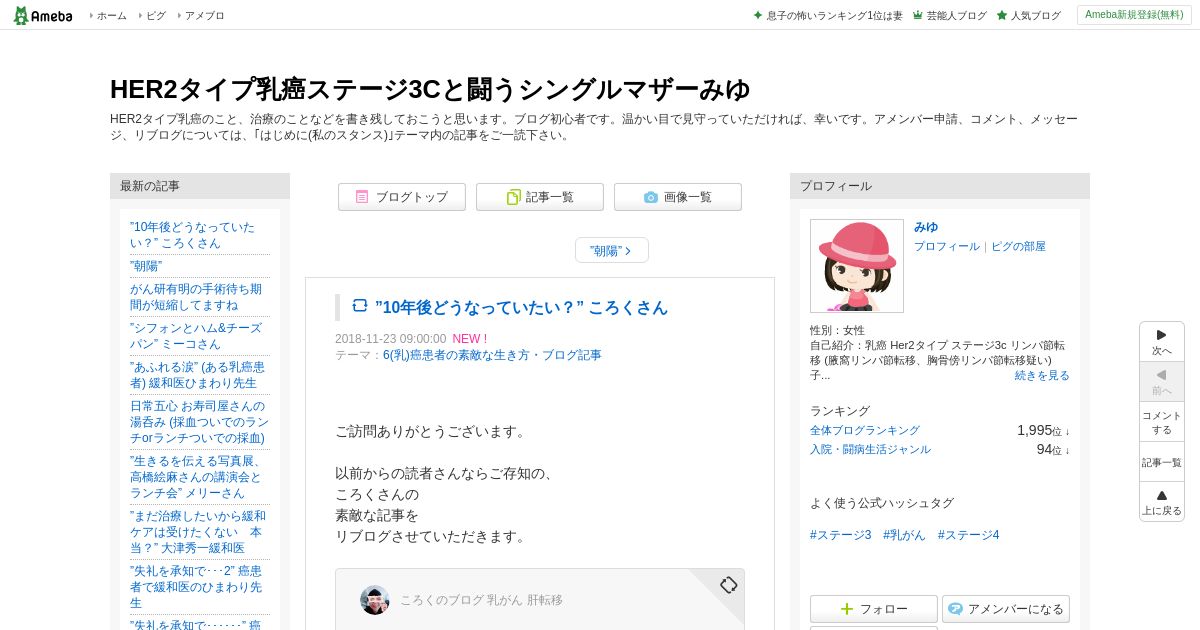Open ホーム in the top navigation
Image resolution: width=1200 pixels, height=630 pixels.
pos(111,15)
